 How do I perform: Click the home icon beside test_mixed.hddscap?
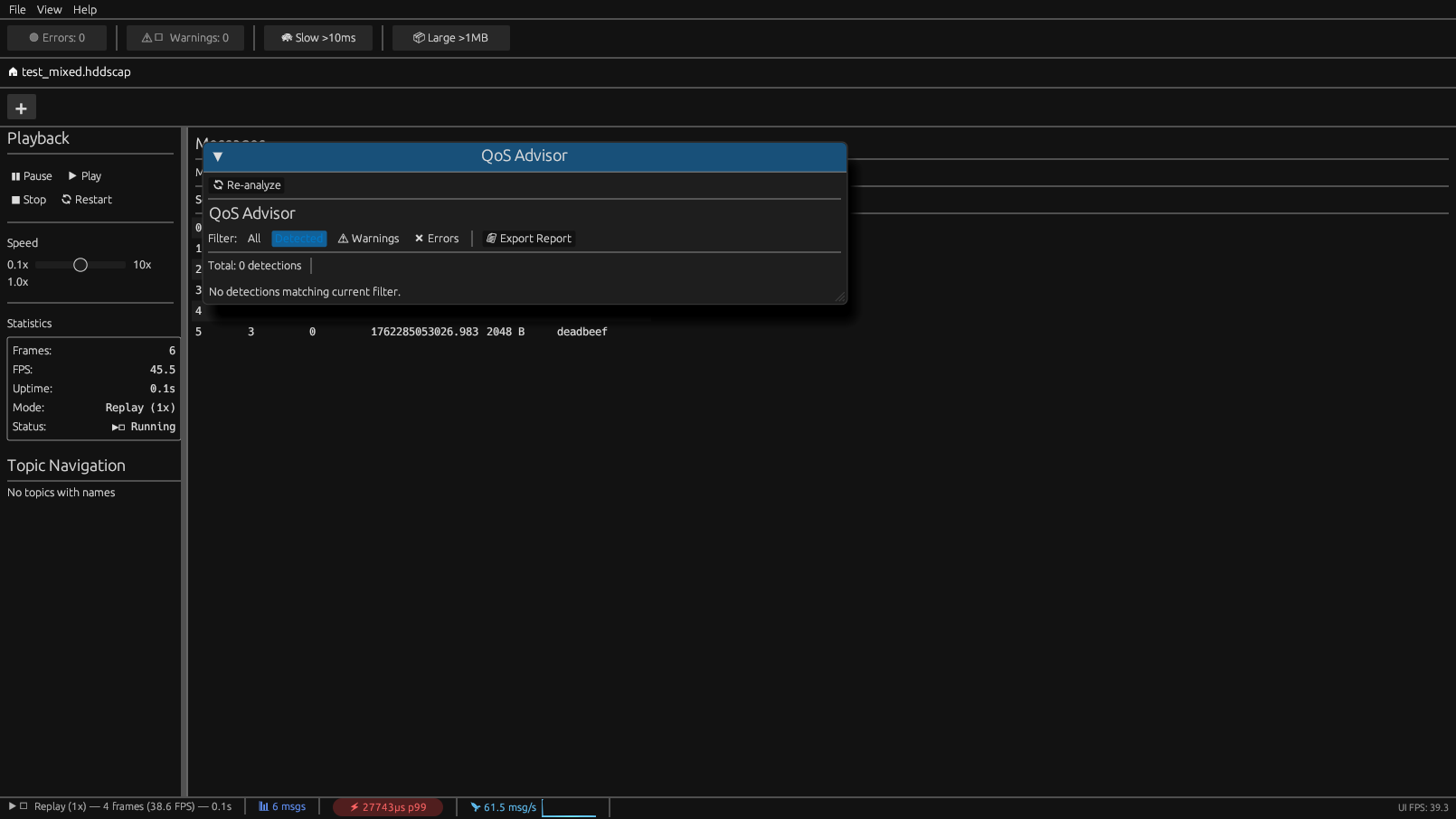12,71
